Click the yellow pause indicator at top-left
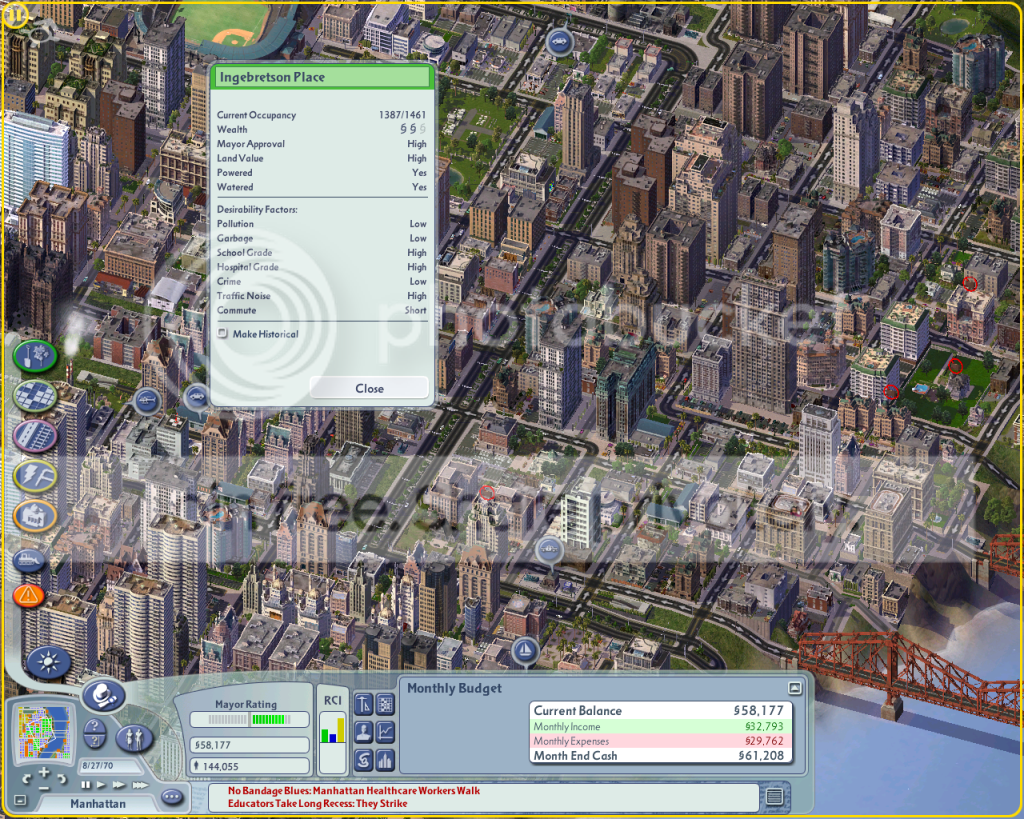1024x819 pixels. pyautogui.click(x=13, y=14)
